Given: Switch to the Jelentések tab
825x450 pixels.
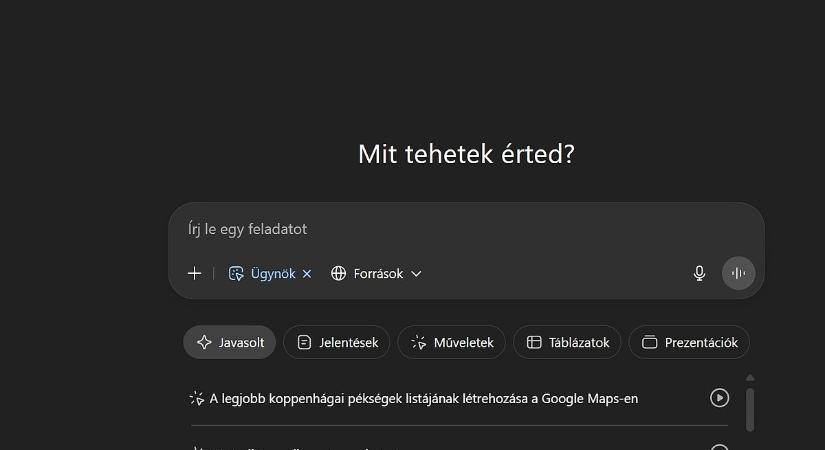Looking at the screenshot, I should coord(337,342).
